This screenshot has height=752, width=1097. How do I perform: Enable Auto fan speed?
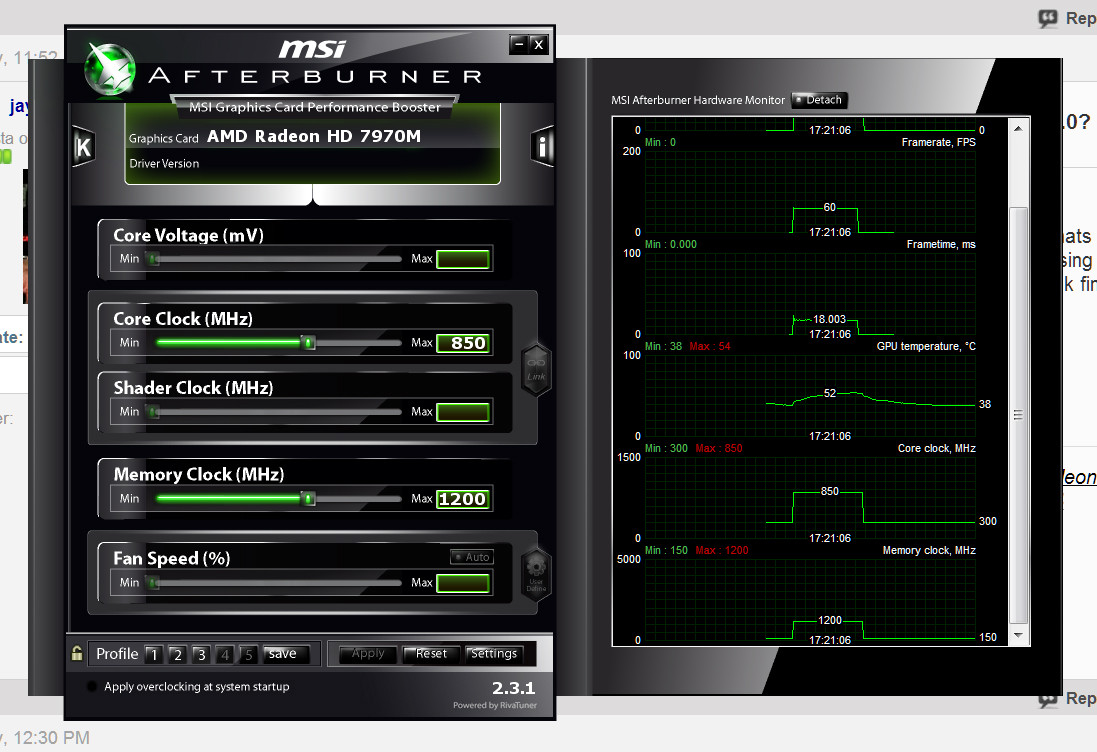pyautogui.click(x=472, y=557)
